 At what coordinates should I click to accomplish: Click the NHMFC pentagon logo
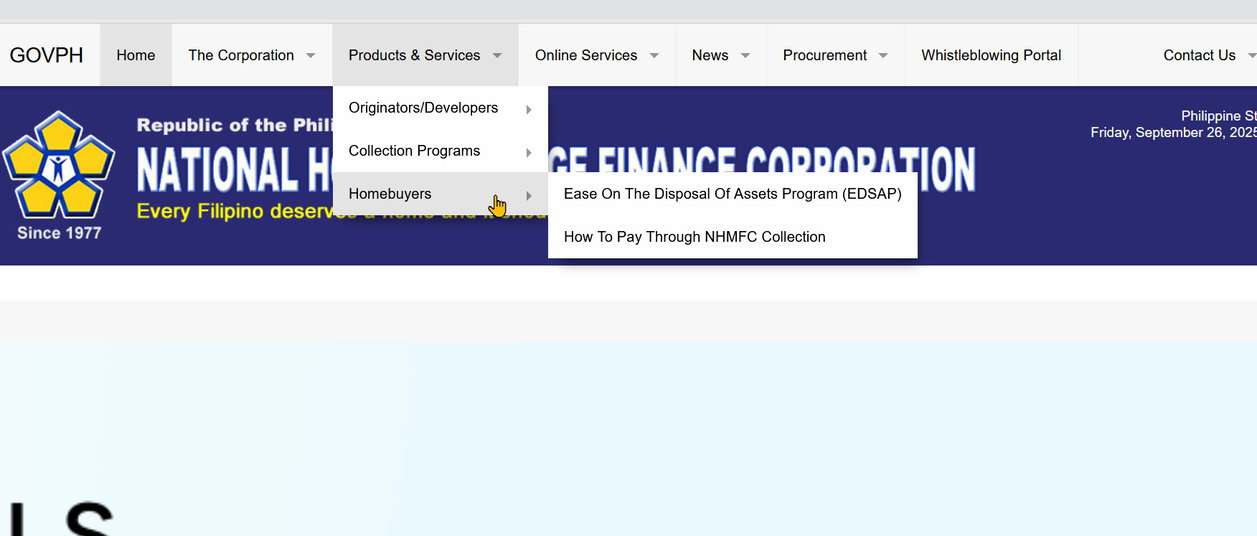click(59, 167)
